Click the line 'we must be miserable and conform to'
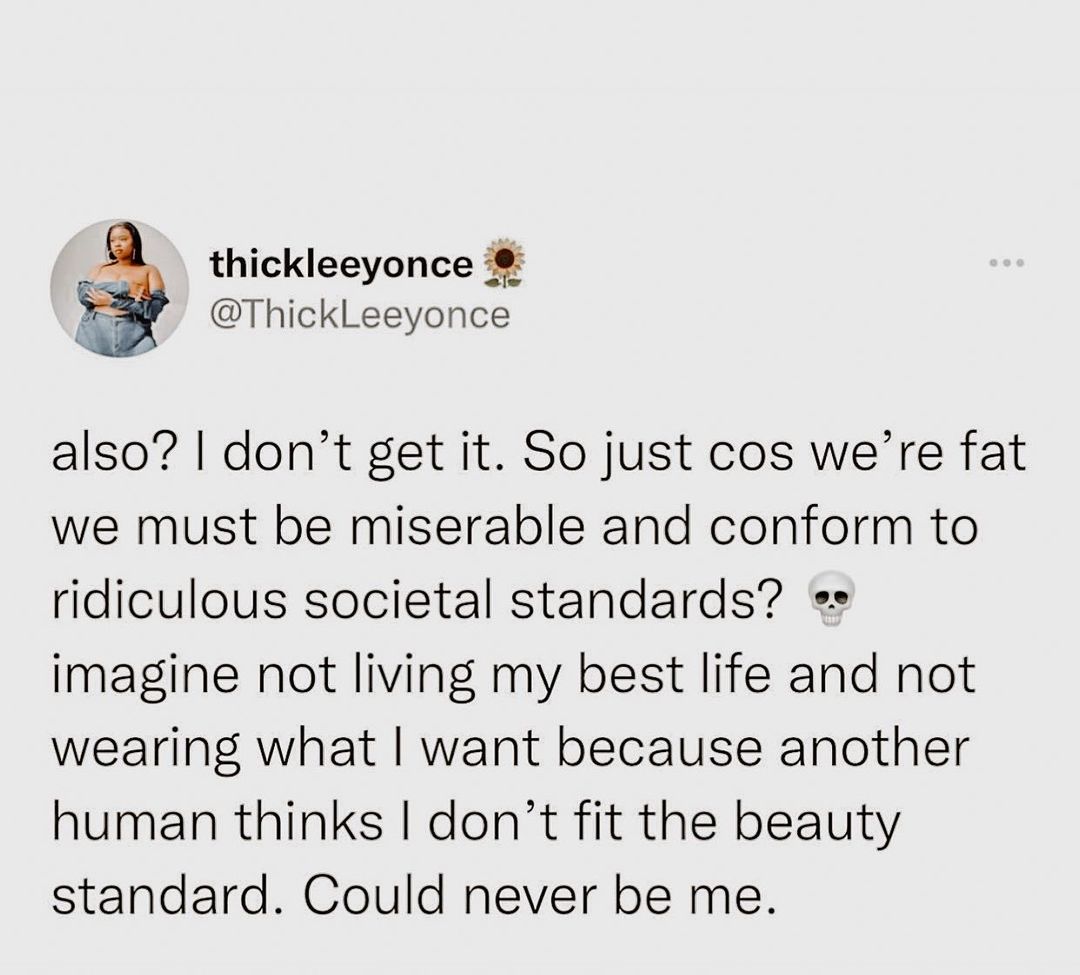The height and width of the screenshot is (975, 1080). point(515,527)
